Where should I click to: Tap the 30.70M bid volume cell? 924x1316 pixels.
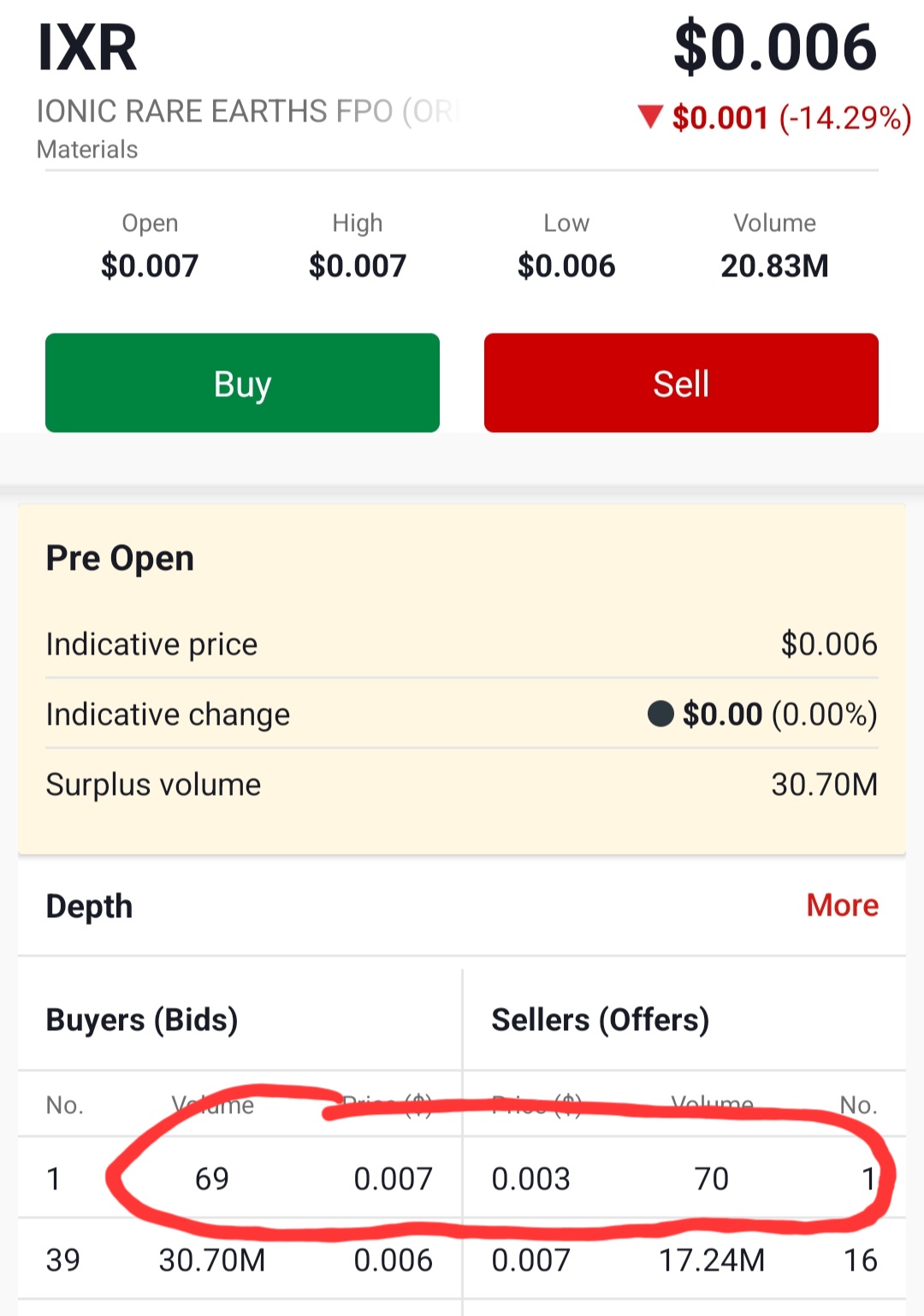pyautogui.click(x=212, y=1260)
